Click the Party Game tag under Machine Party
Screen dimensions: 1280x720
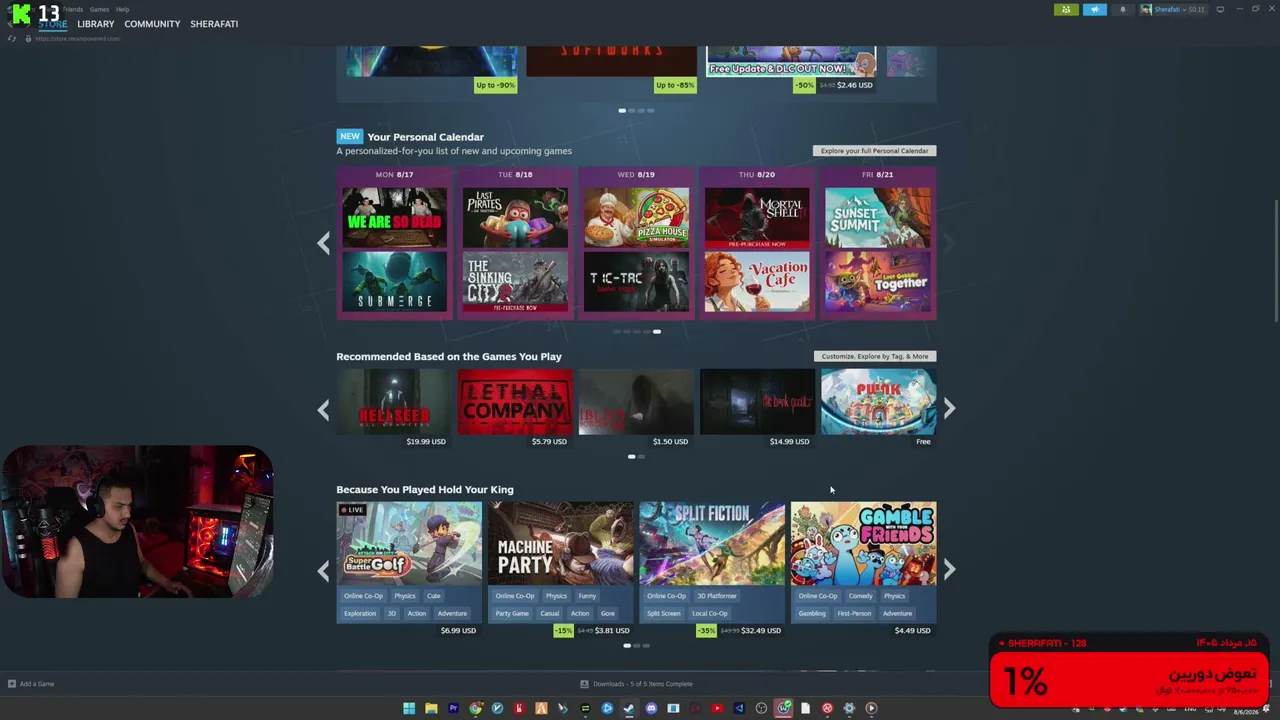pyautogui.click(x=512, y=613)
